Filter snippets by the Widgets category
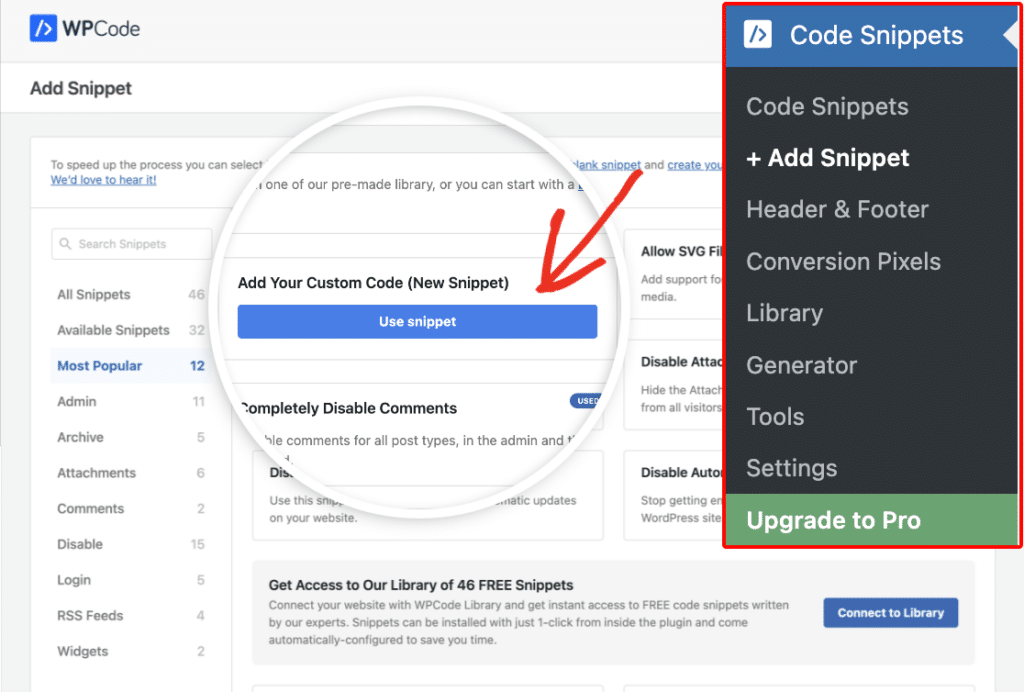The height and width of the screenshot is (692, 1024). (x=83, y=651)
